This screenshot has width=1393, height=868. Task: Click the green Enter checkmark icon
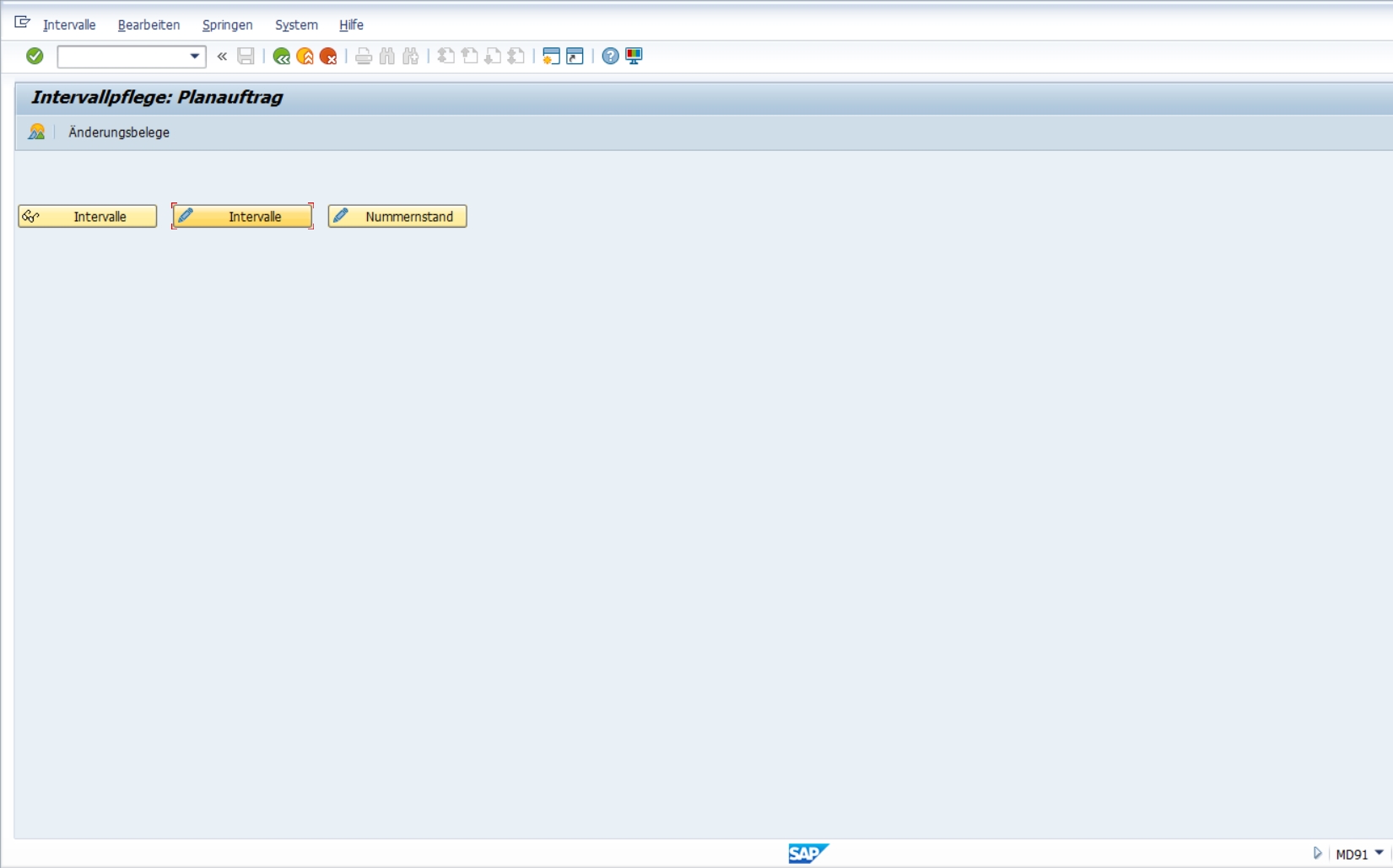coord(35,56)
